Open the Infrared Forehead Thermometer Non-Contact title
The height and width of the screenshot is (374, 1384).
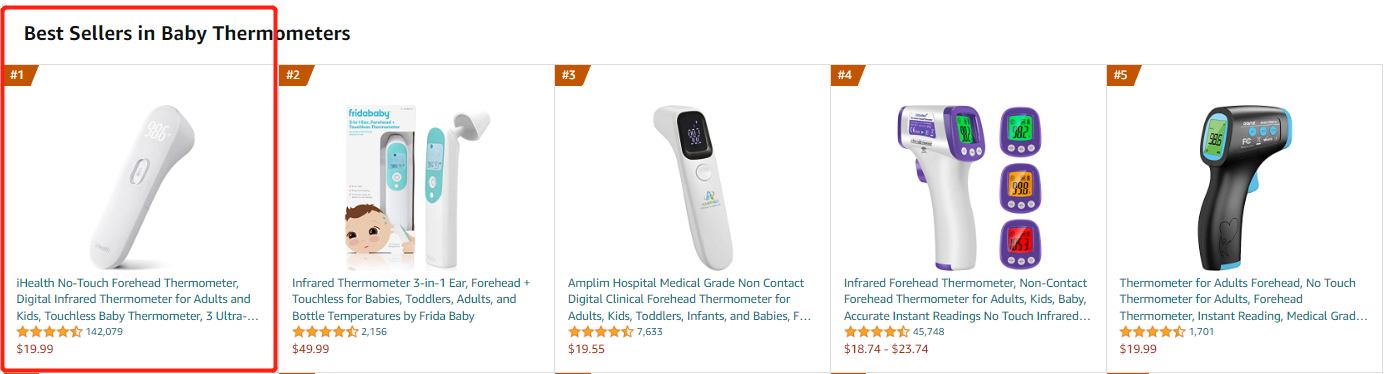coord(967,300)
